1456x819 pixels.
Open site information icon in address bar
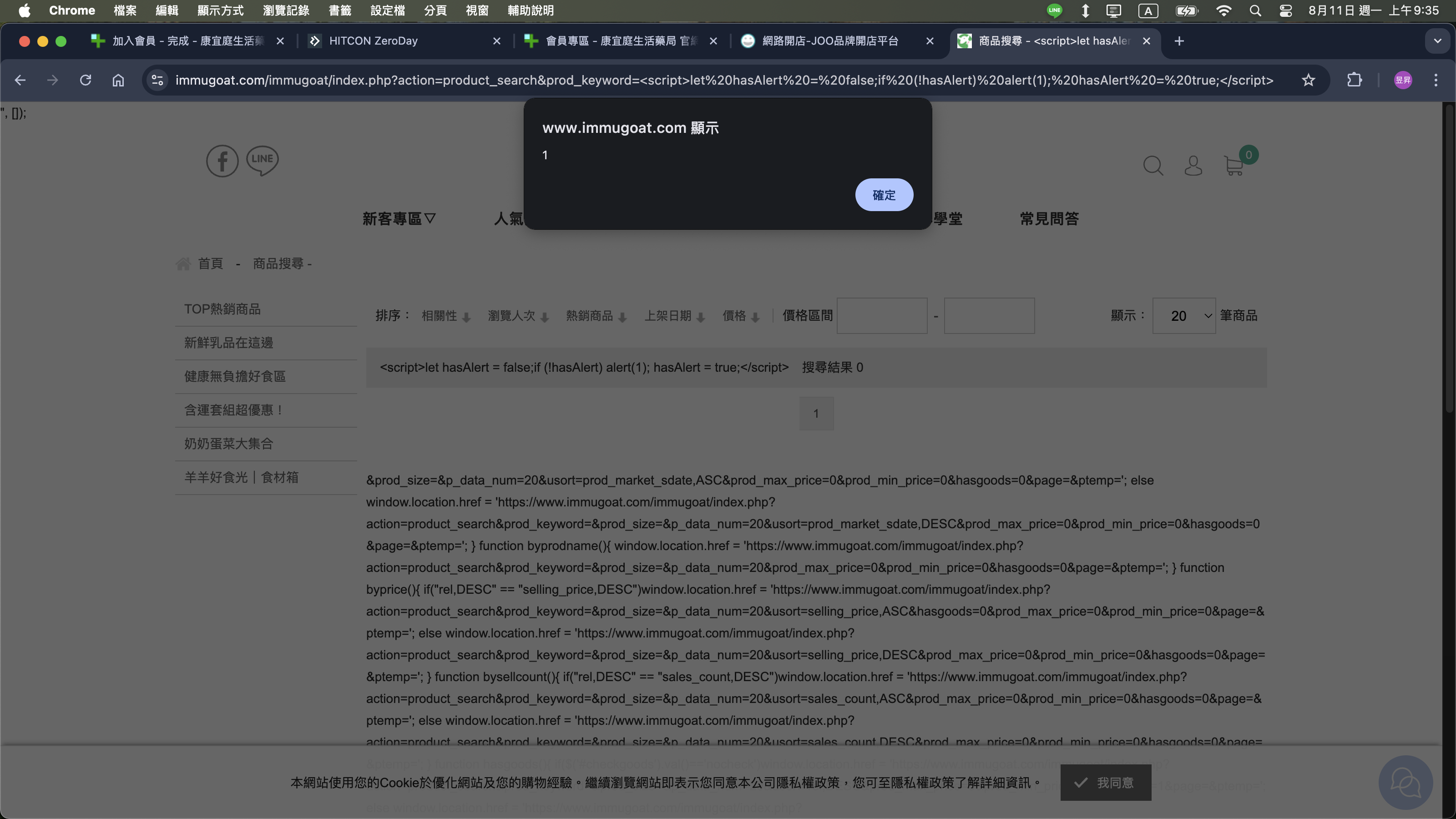tap(157, 80)
